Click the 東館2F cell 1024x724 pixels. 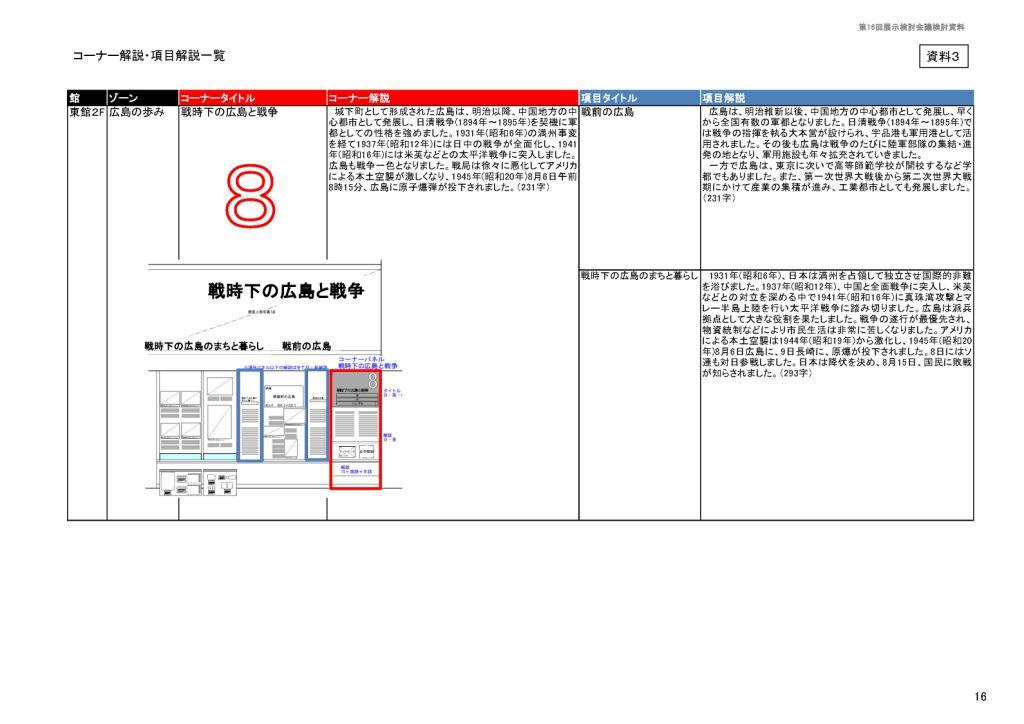click(87, 112)
